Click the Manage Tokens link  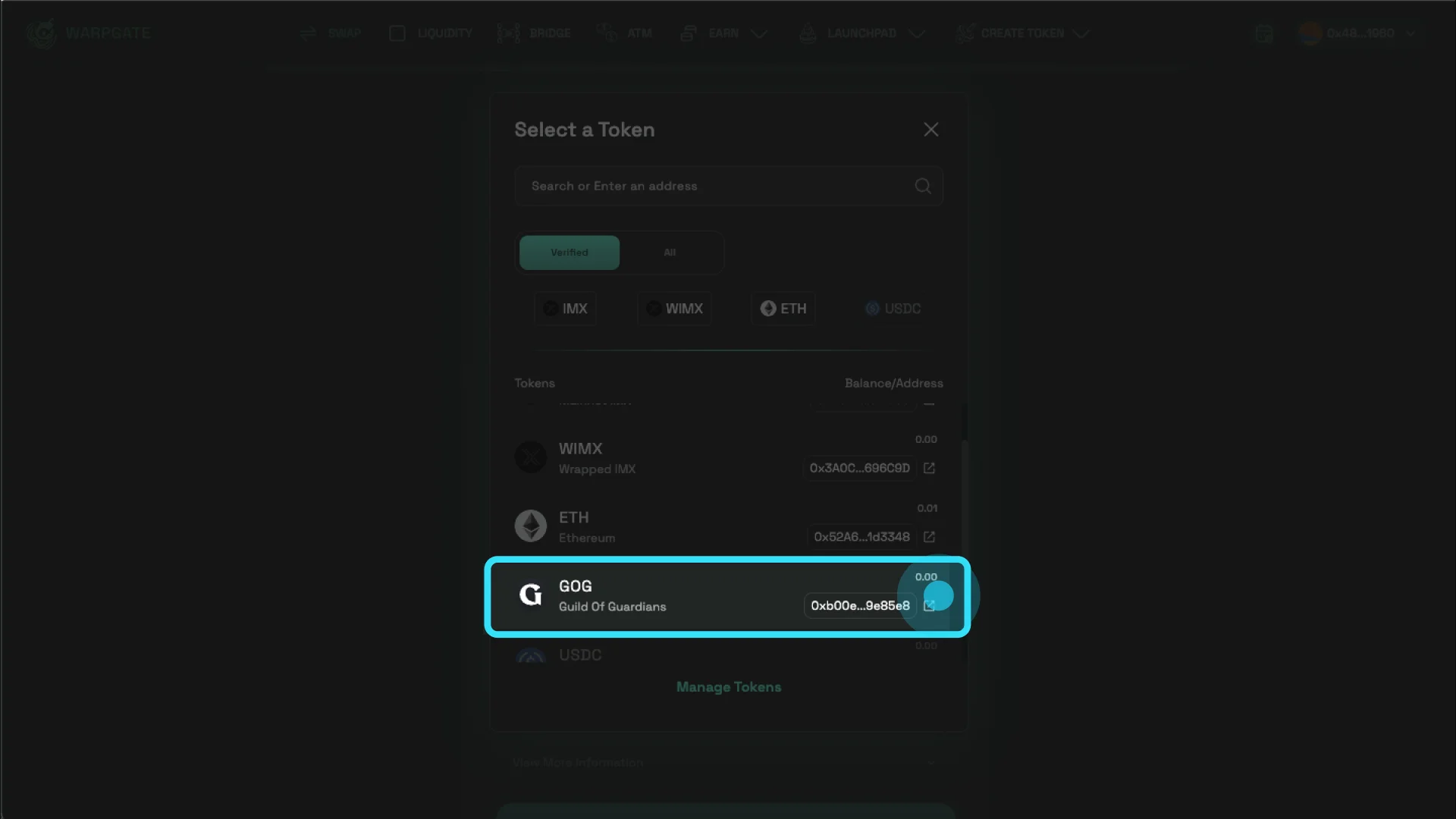[x=728, y=687]
